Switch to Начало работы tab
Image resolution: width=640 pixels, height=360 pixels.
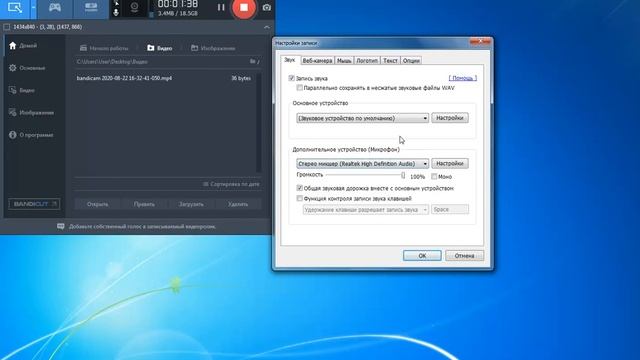tap(104, 48)
